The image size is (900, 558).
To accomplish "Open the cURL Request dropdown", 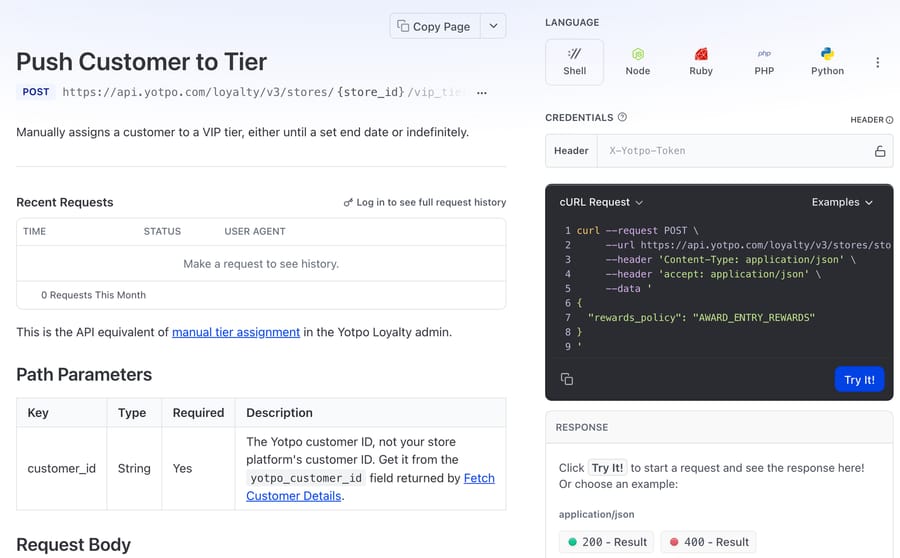I will tap(601, 202).
